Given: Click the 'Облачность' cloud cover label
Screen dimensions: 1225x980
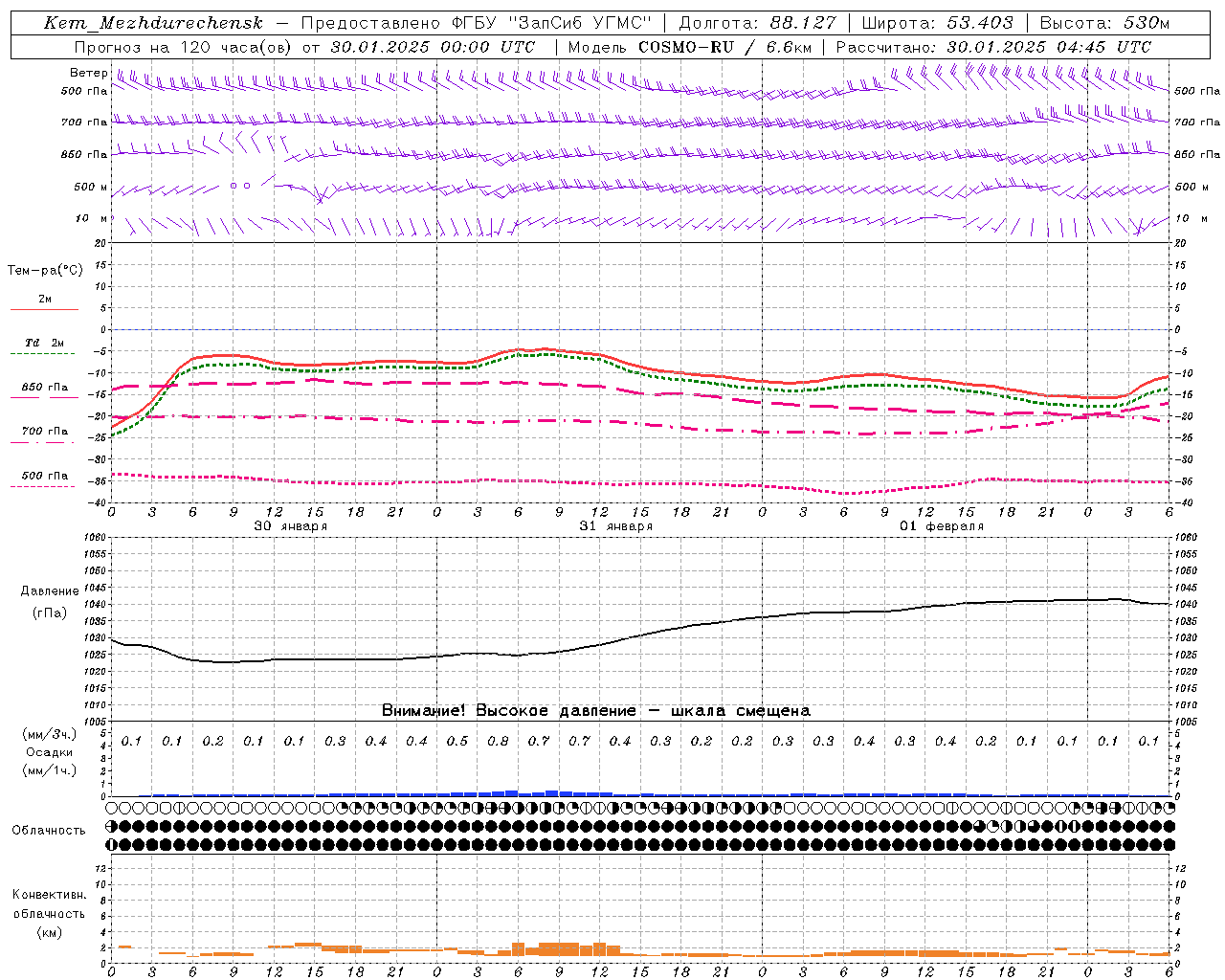Looking at the screenshot, I should [x=49, y=831].
